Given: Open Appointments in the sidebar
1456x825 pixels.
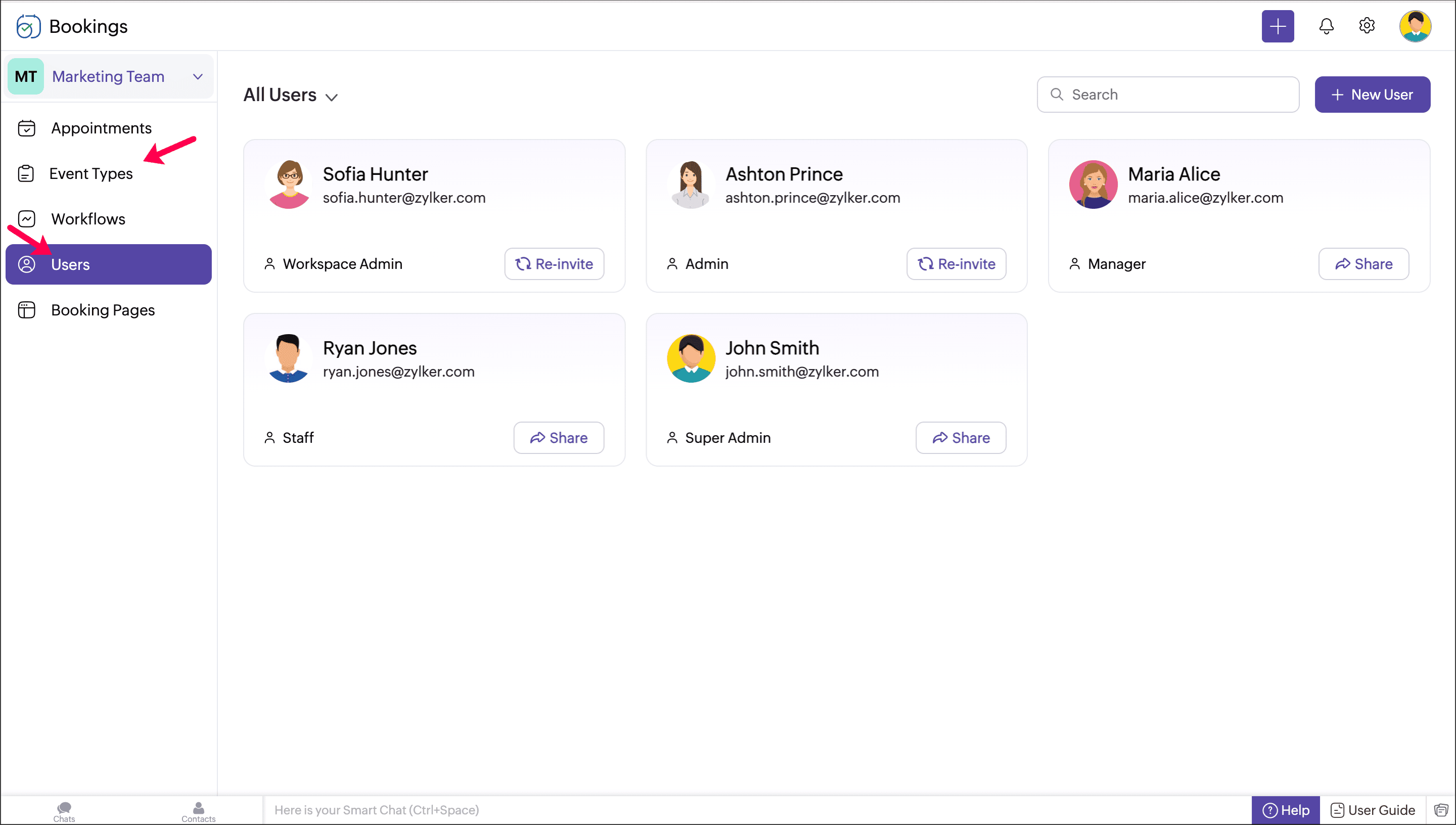Looking at the screenshot, I should [x=102, y=128].
